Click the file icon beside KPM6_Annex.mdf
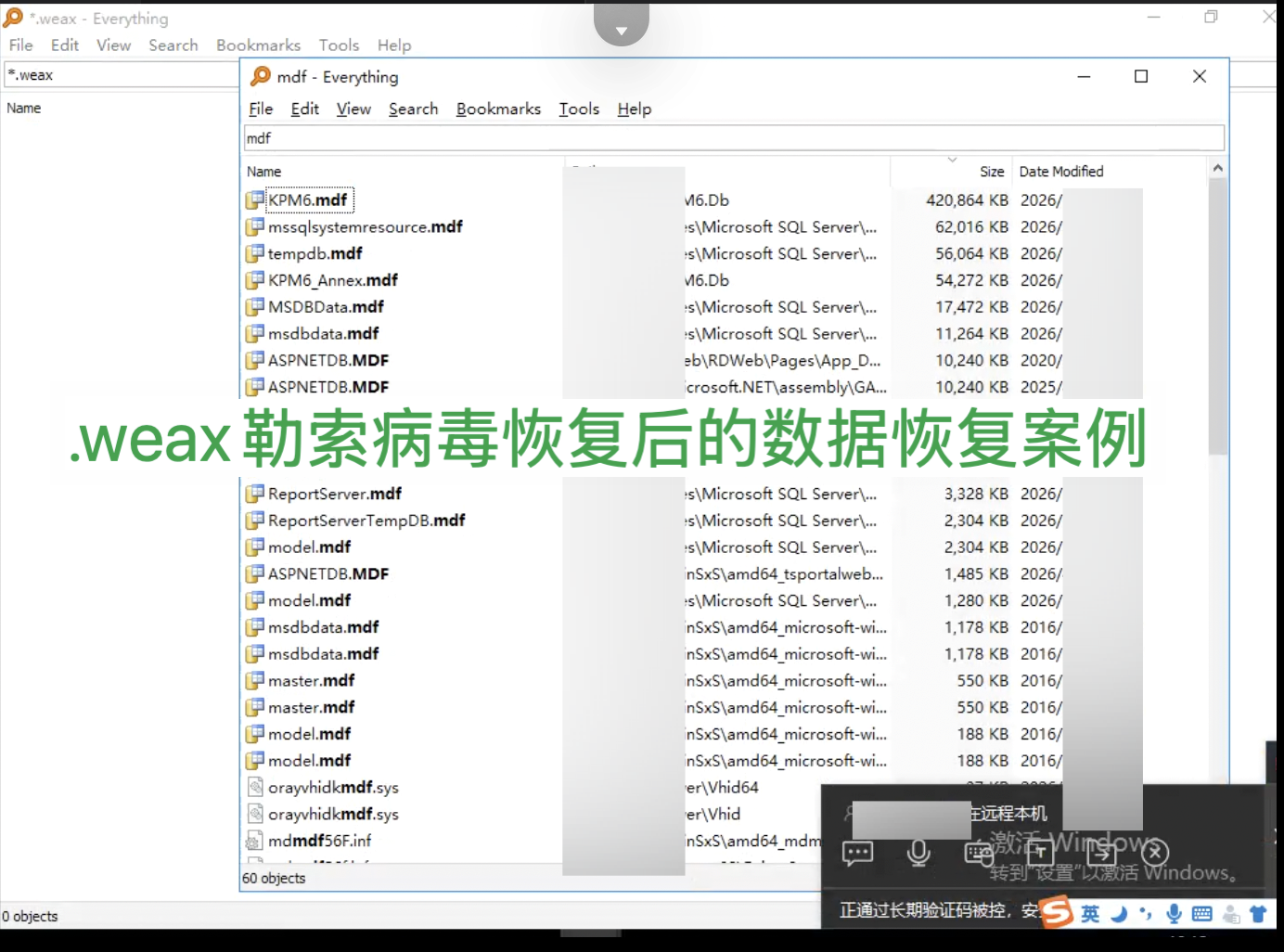 [x=255, y=280]
